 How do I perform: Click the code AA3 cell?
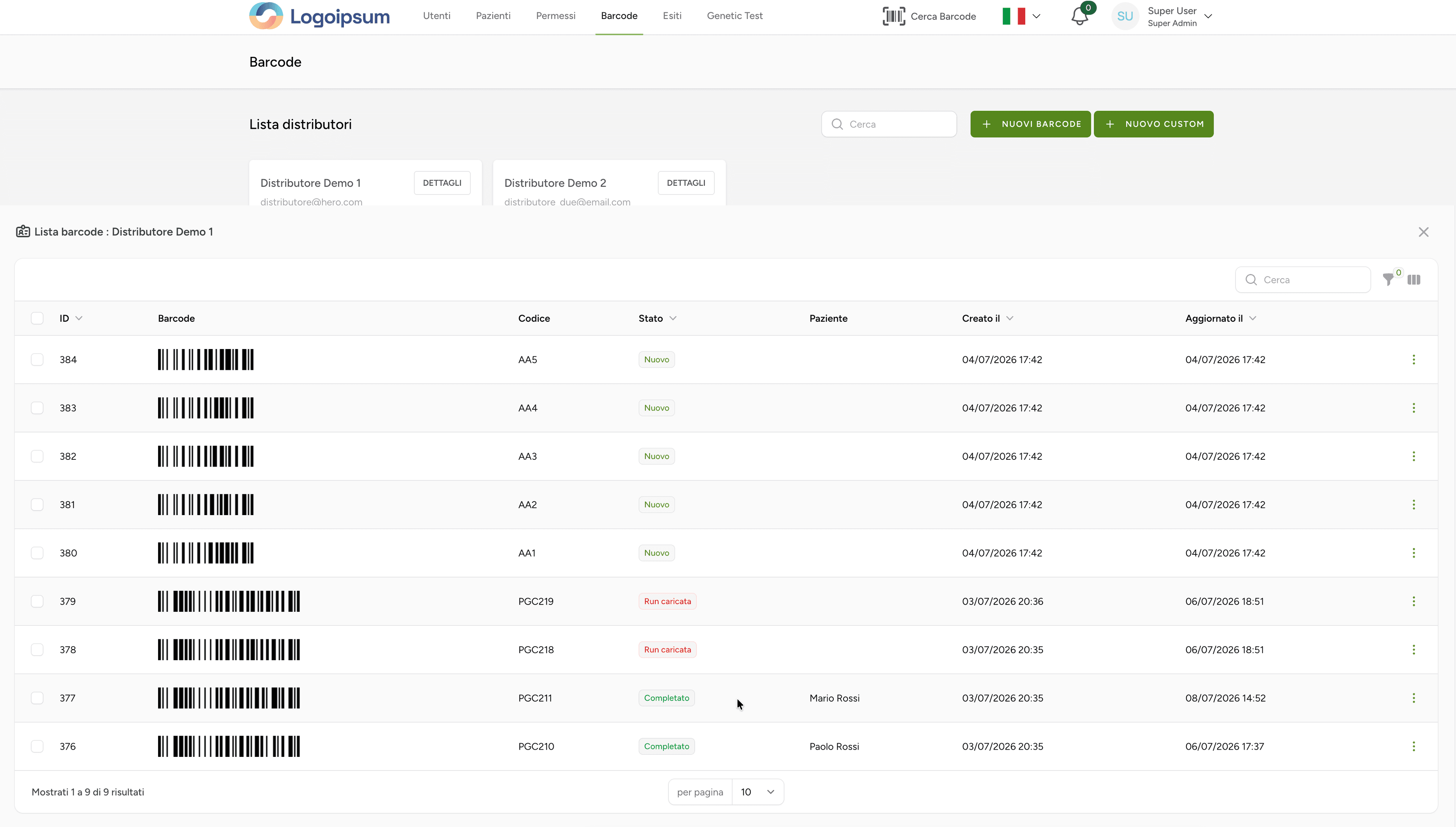(x=527, y=456)
